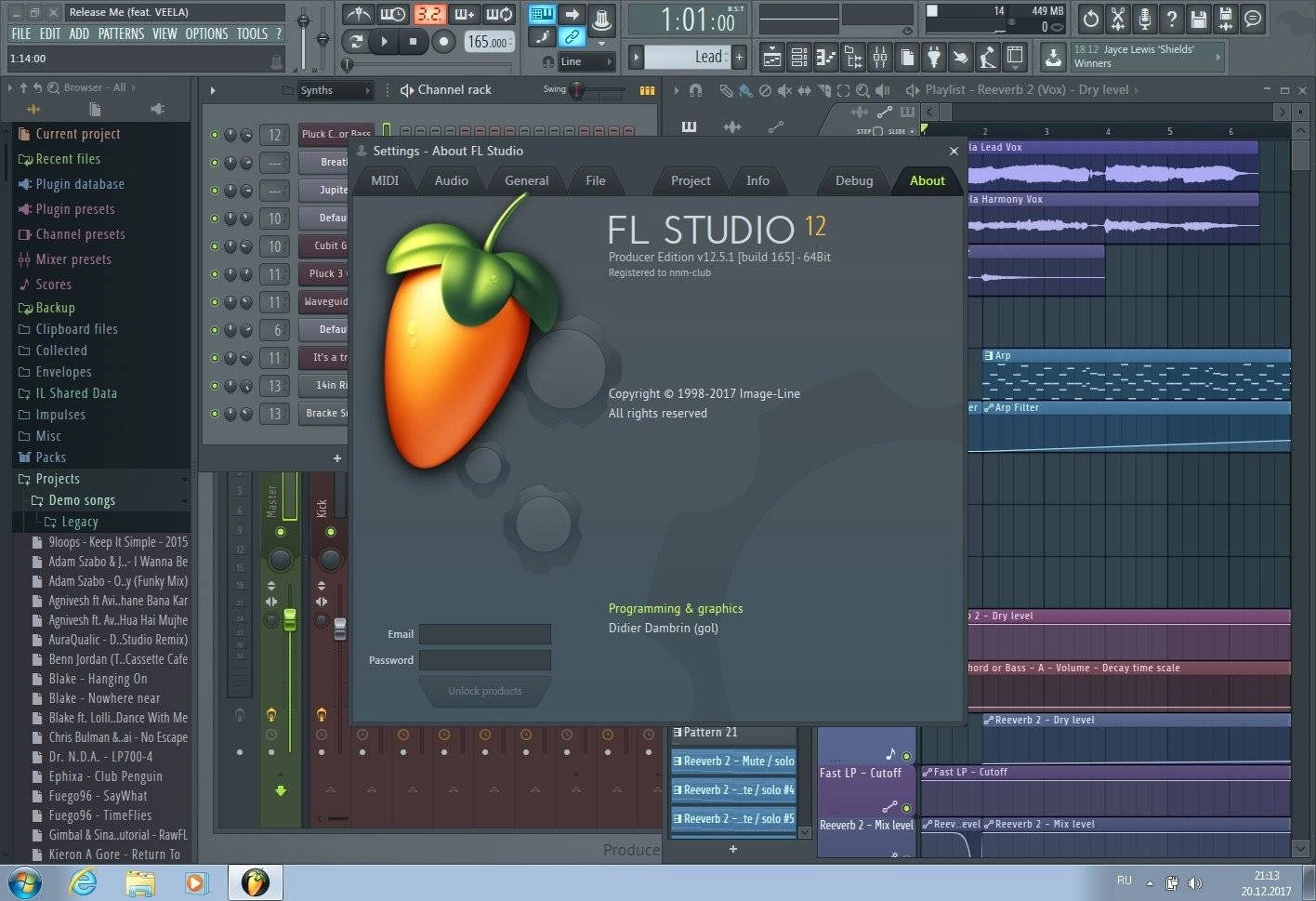1316x901 pixels.
Task: Arm recording with the record button
Action: tap(443, 41)
